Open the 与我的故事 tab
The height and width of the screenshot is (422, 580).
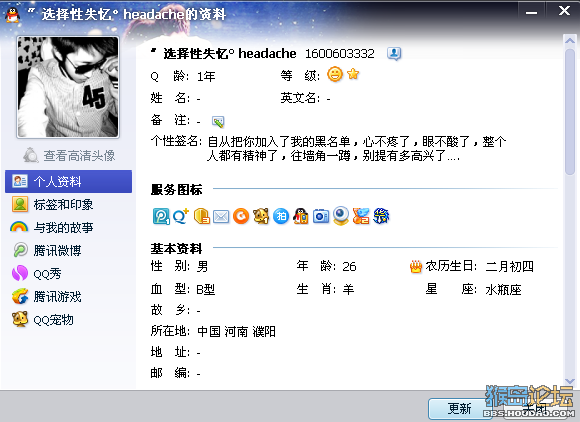(68, 227)
